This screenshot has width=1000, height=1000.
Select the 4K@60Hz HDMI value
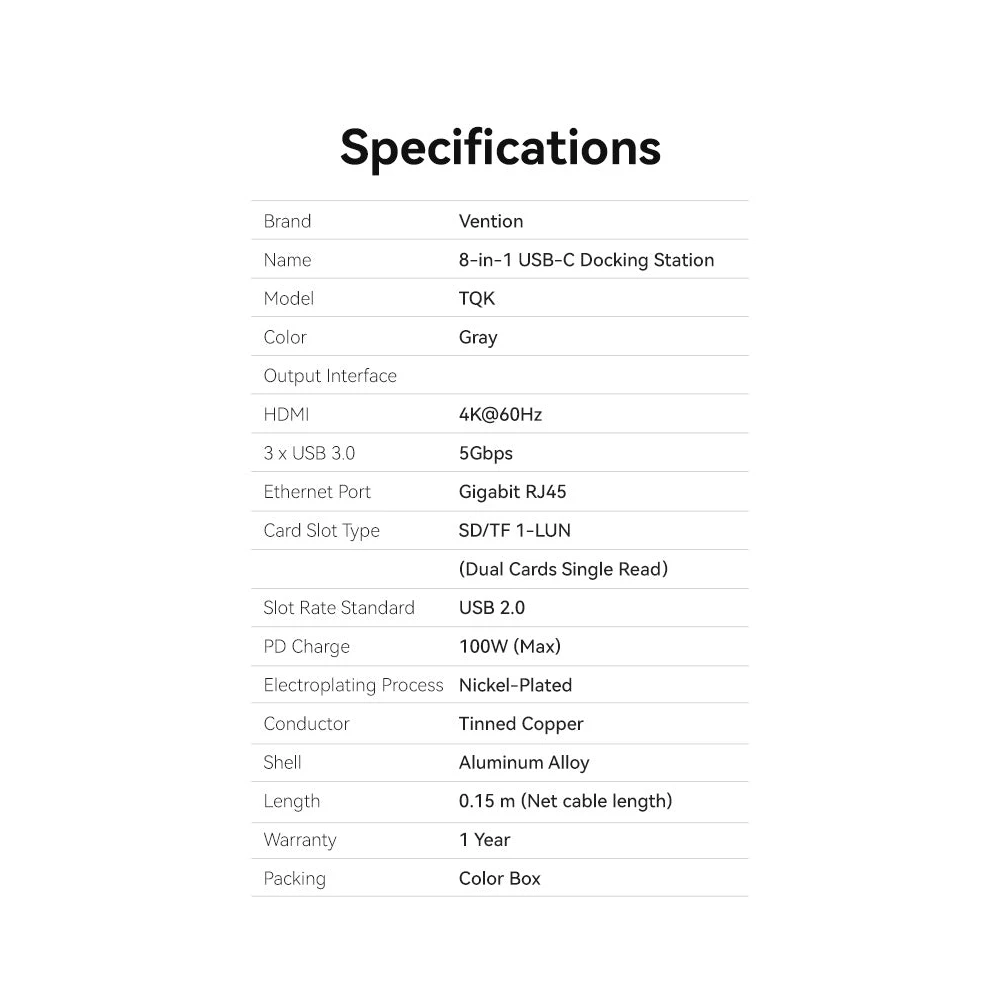click(x=500, y=414)
